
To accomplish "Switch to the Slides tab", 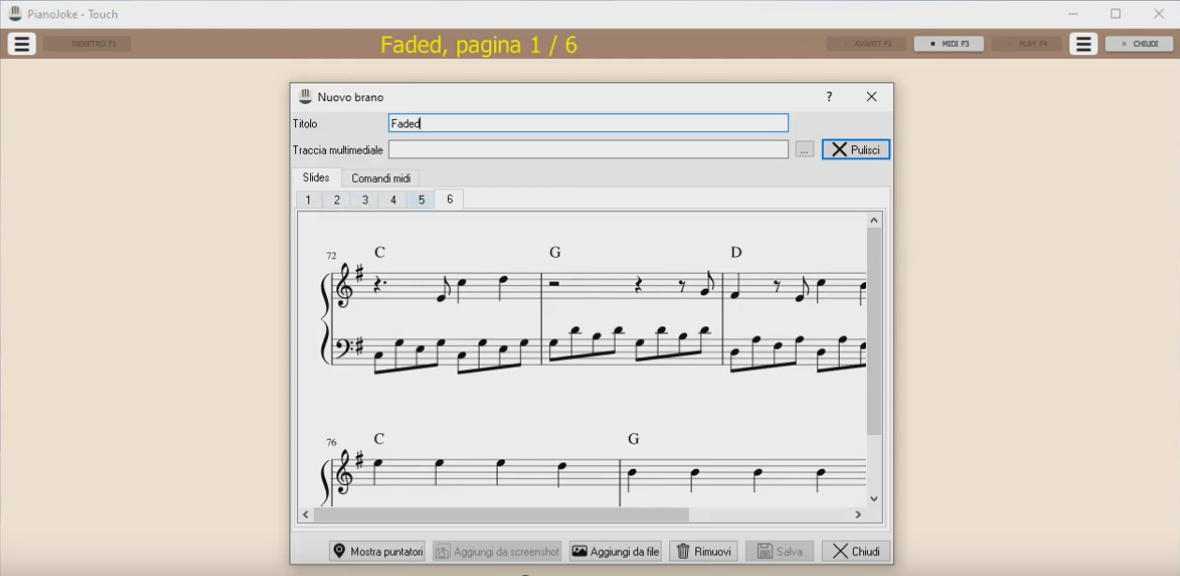I will (316, 178).
